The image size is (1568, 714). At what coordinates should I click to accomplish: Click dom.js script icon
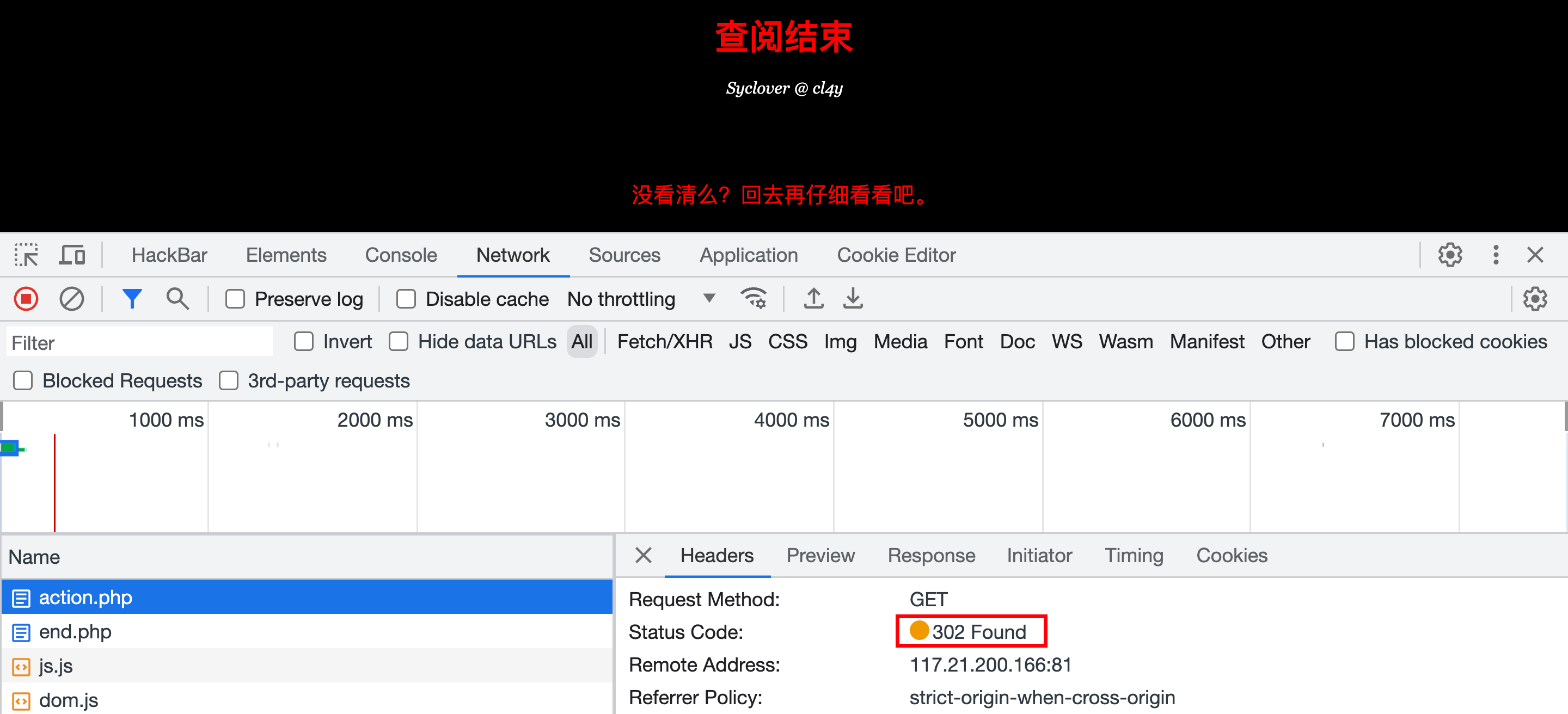[x=21, y=700]
